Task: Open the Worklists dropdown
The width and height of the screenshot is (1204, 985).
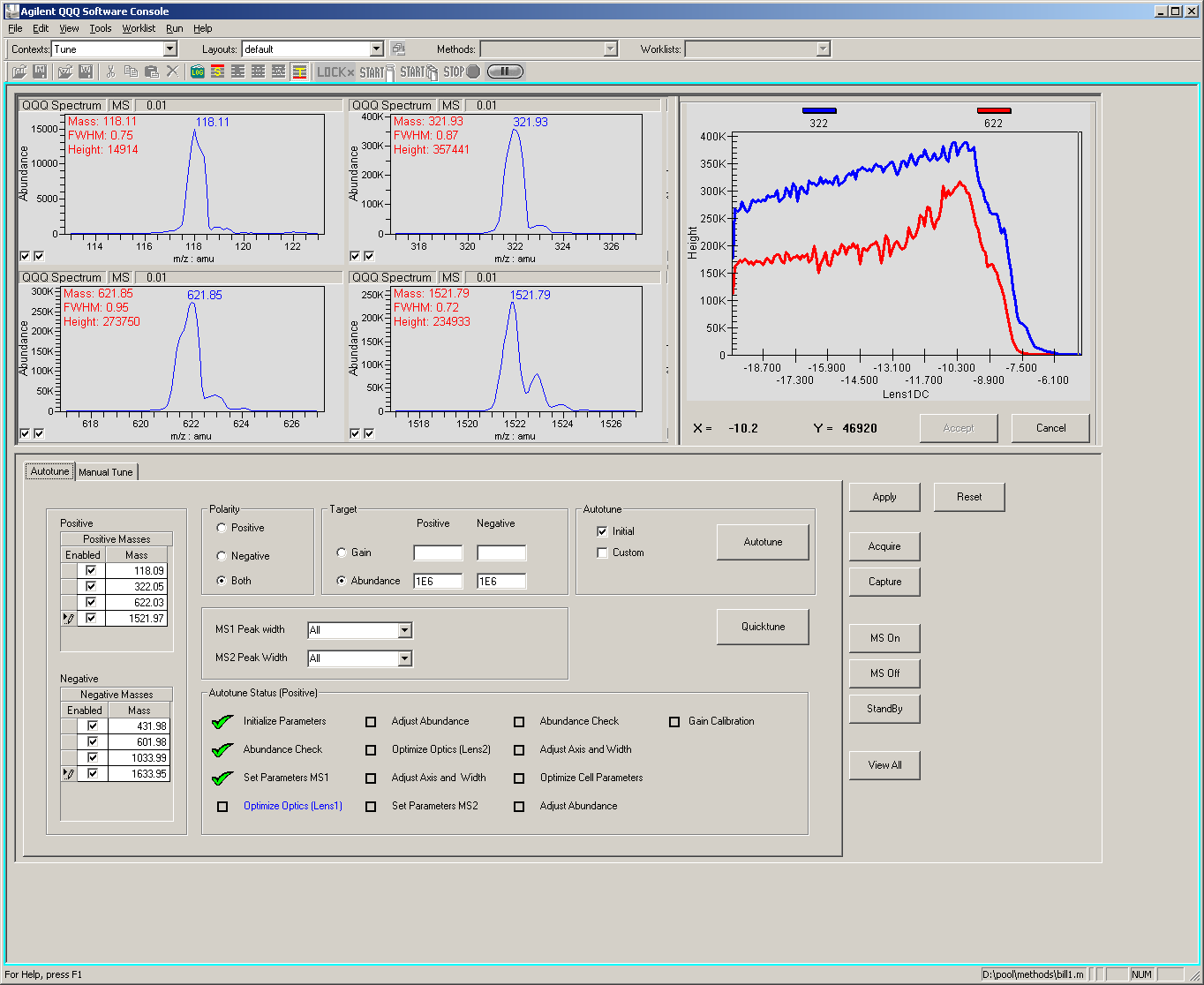Action: pos(824,49)
